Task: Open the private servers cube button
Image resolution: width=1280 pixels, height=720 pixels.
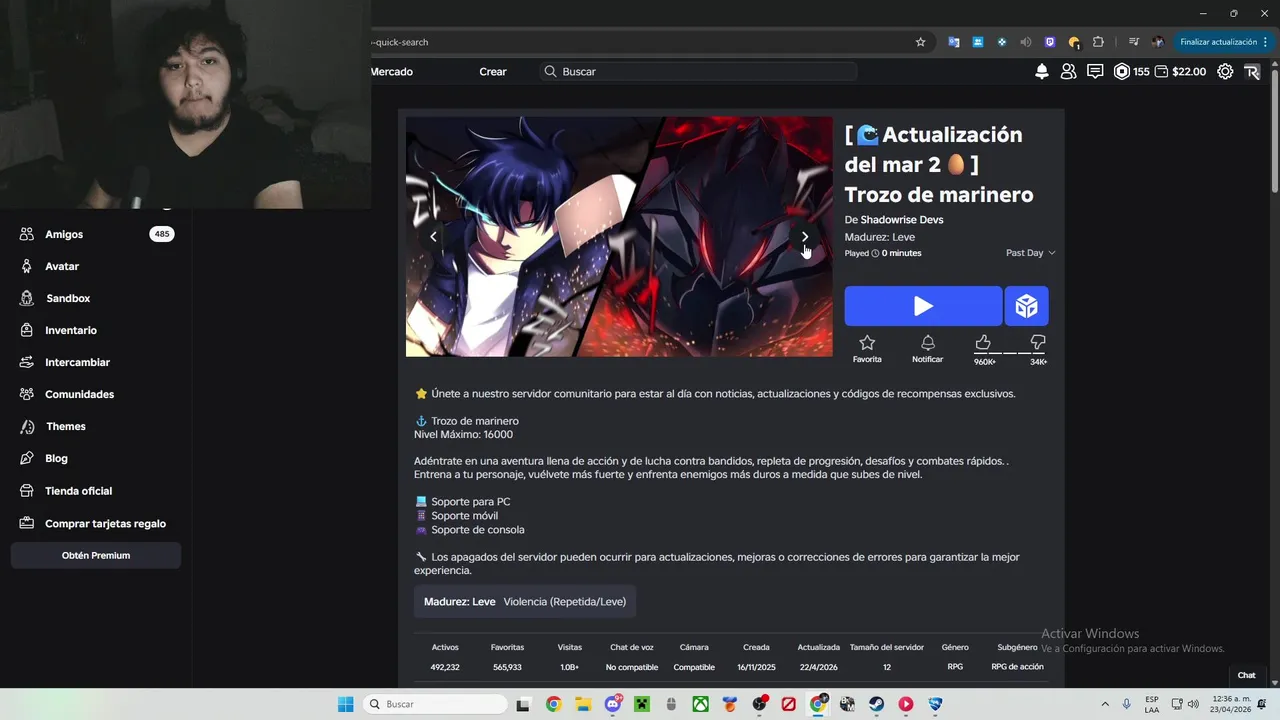Action: click(1027, 306)
